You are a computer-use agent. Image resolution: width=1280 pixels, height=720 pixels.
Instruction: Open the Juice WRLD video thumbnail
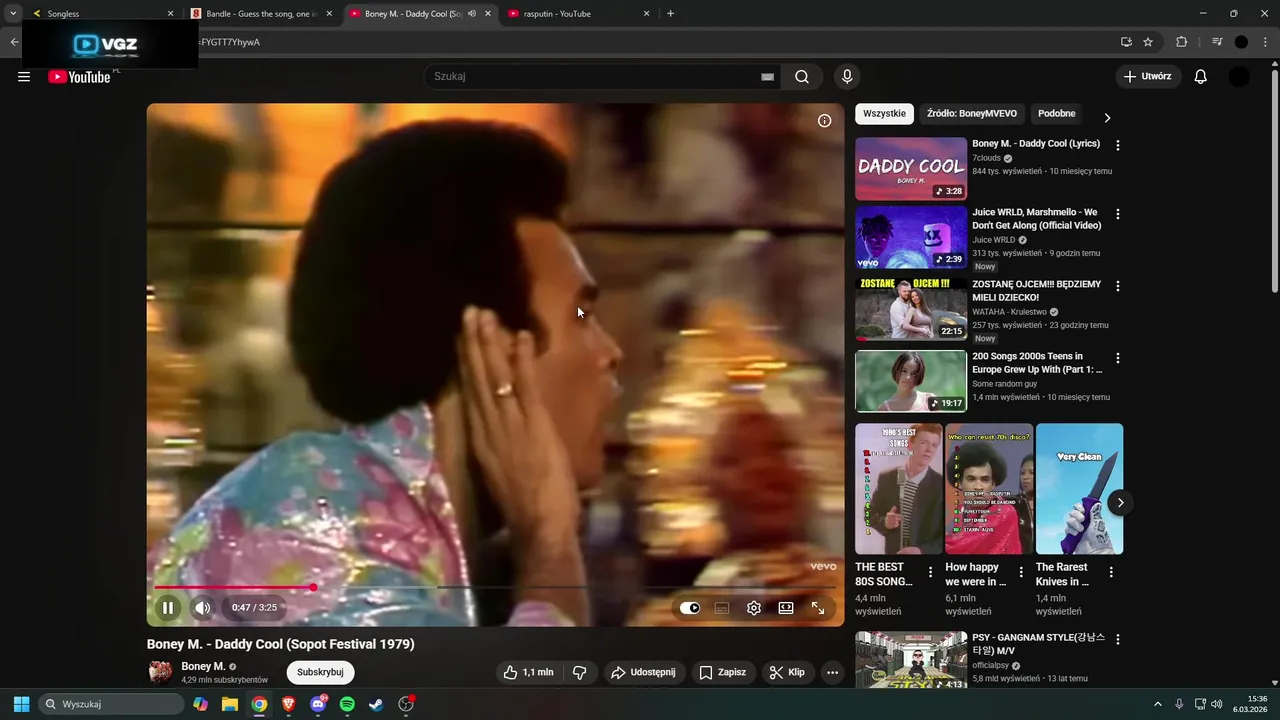[x=911, y=237]
